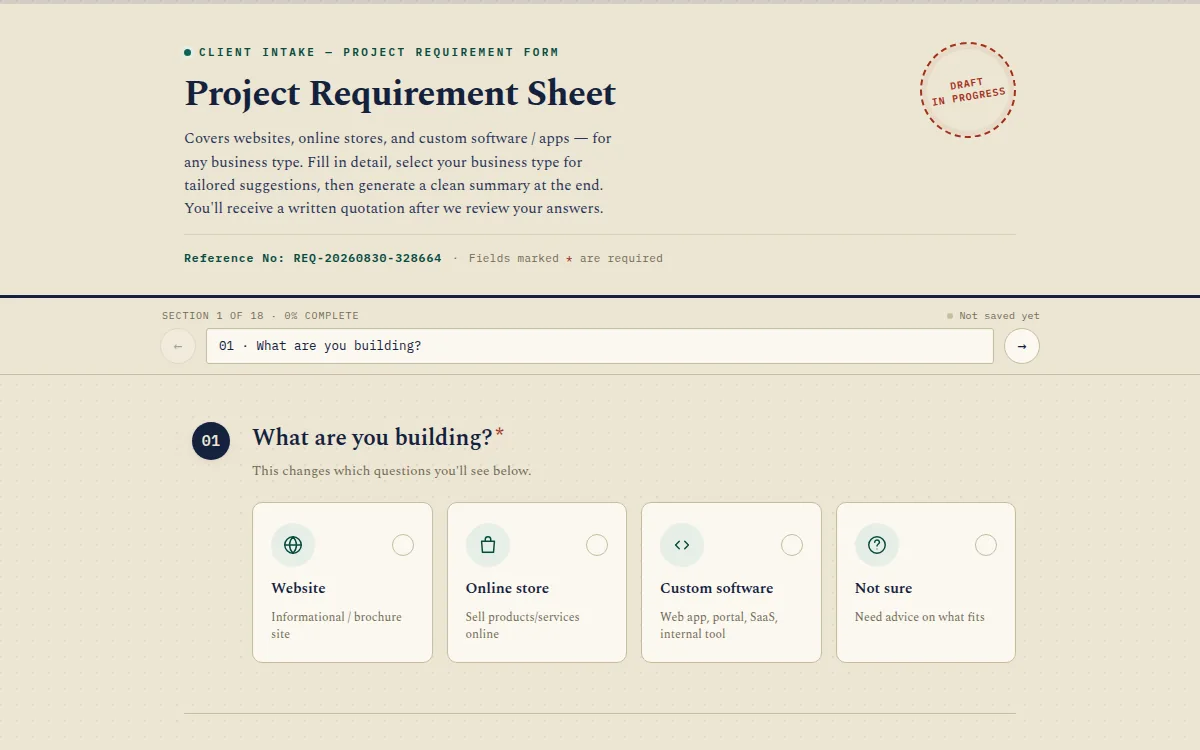This screenshot has width=1200, height=750.
Task: Click the globe icon on Website card
Action: point(293,545)
